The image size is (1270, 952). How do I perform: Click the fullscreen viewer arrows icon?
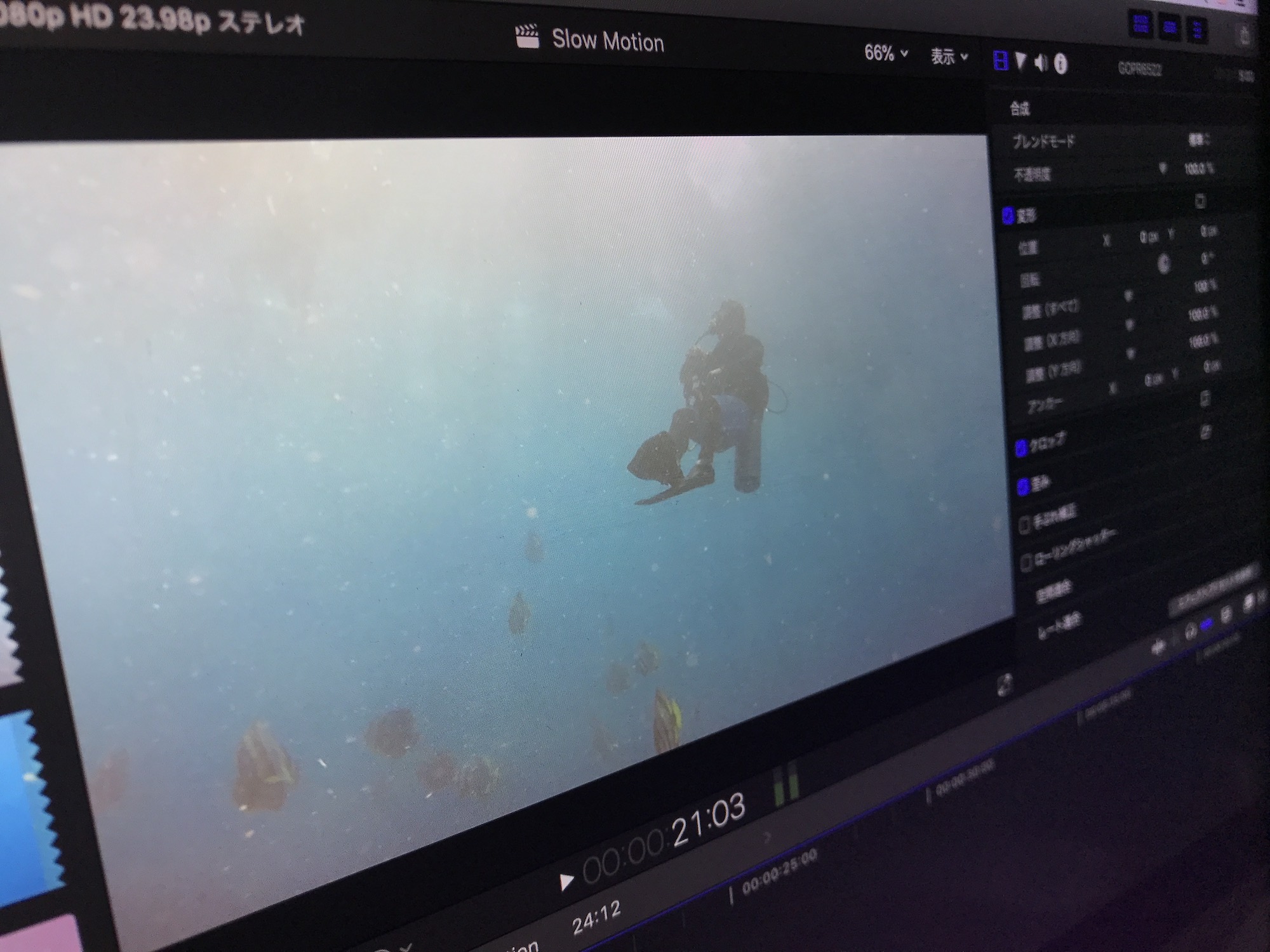pyautogui.click(x=1004, y=685)
